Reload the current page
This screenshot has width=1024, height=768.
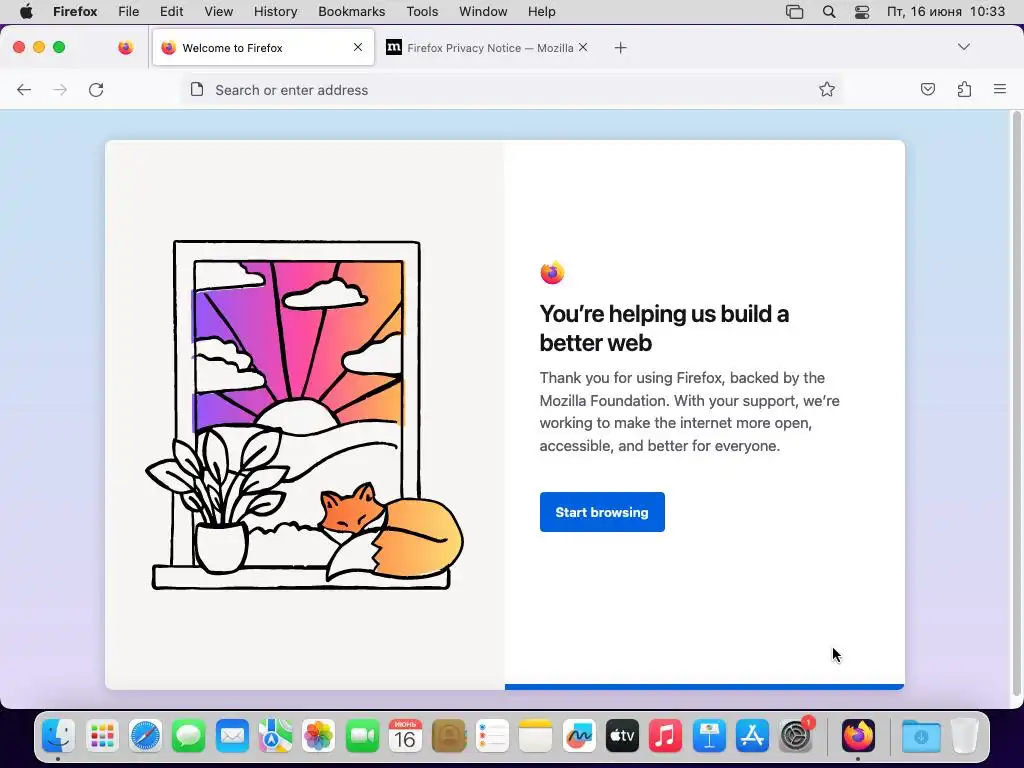tap(96, 90)
